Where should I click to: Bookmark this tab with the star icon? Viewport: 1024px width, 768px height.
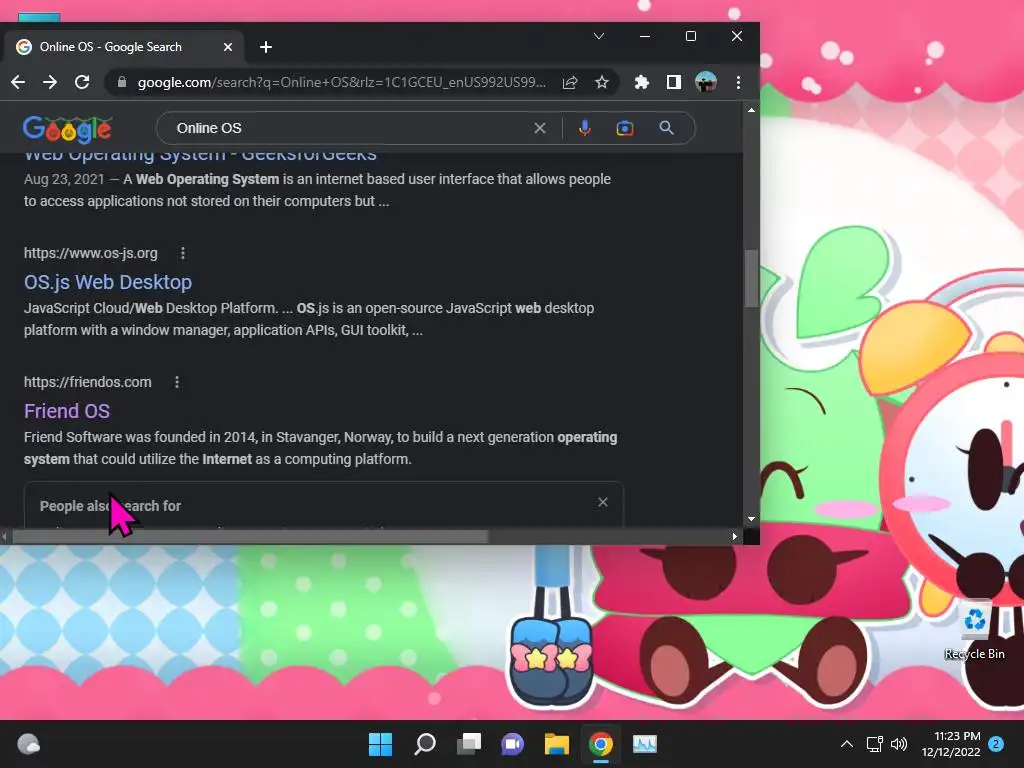tap(601, 82)
